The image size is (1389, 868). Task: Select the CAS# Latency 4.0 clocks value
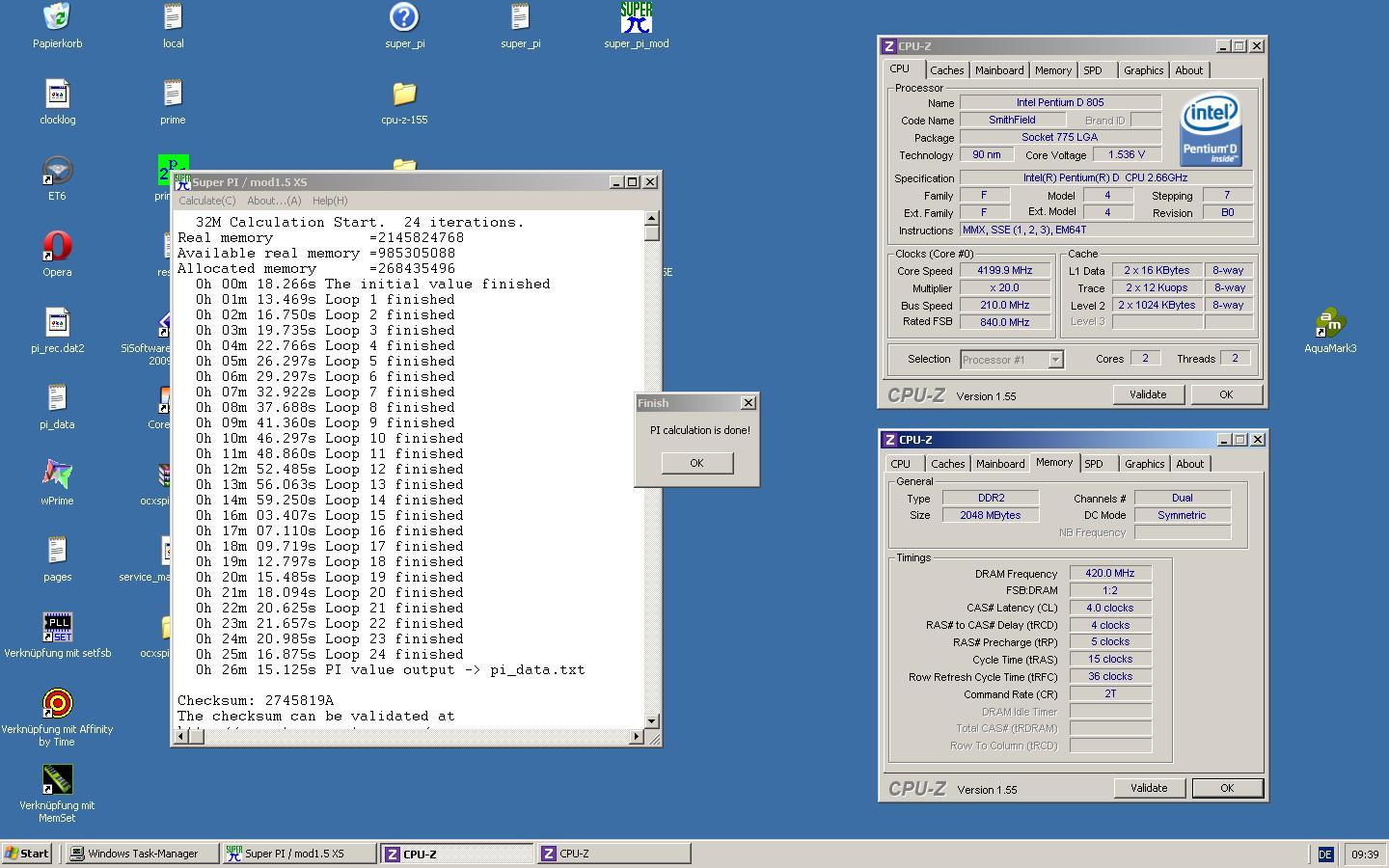[1110, 608]
